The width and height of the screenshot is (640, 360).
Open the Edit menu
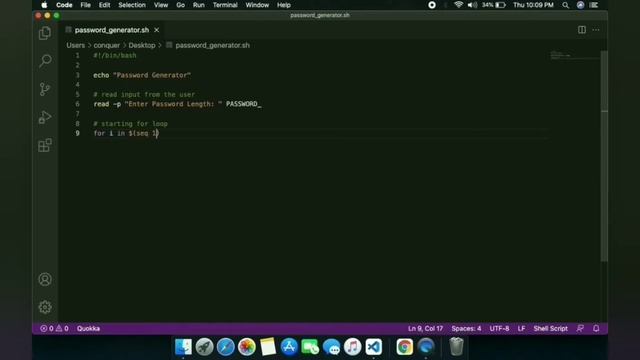click(x=104, y=5)
